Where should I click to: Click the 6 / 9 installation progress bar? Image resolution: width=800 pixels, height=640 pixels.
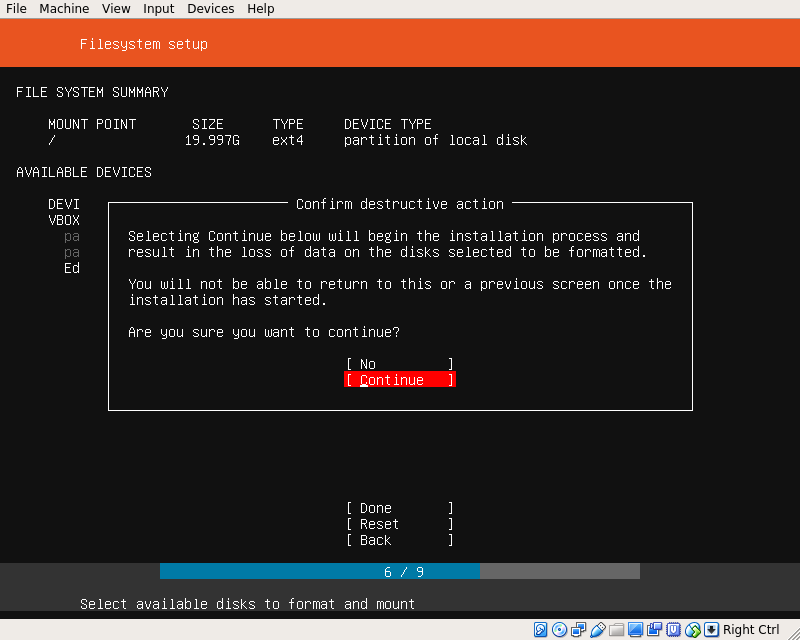[x=400, y=571]
